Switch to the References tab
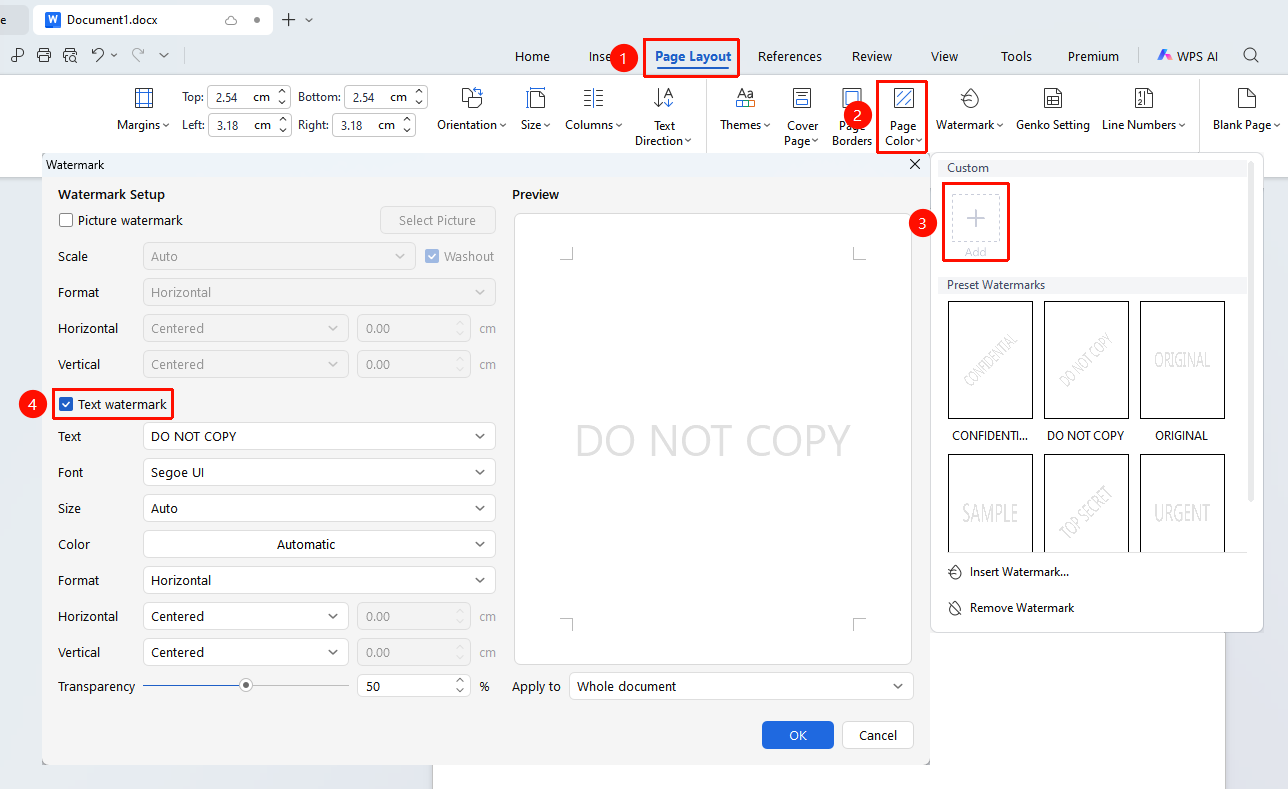Image resolution: width=1288 pixels, height=789 pixels. click(790, 56)
